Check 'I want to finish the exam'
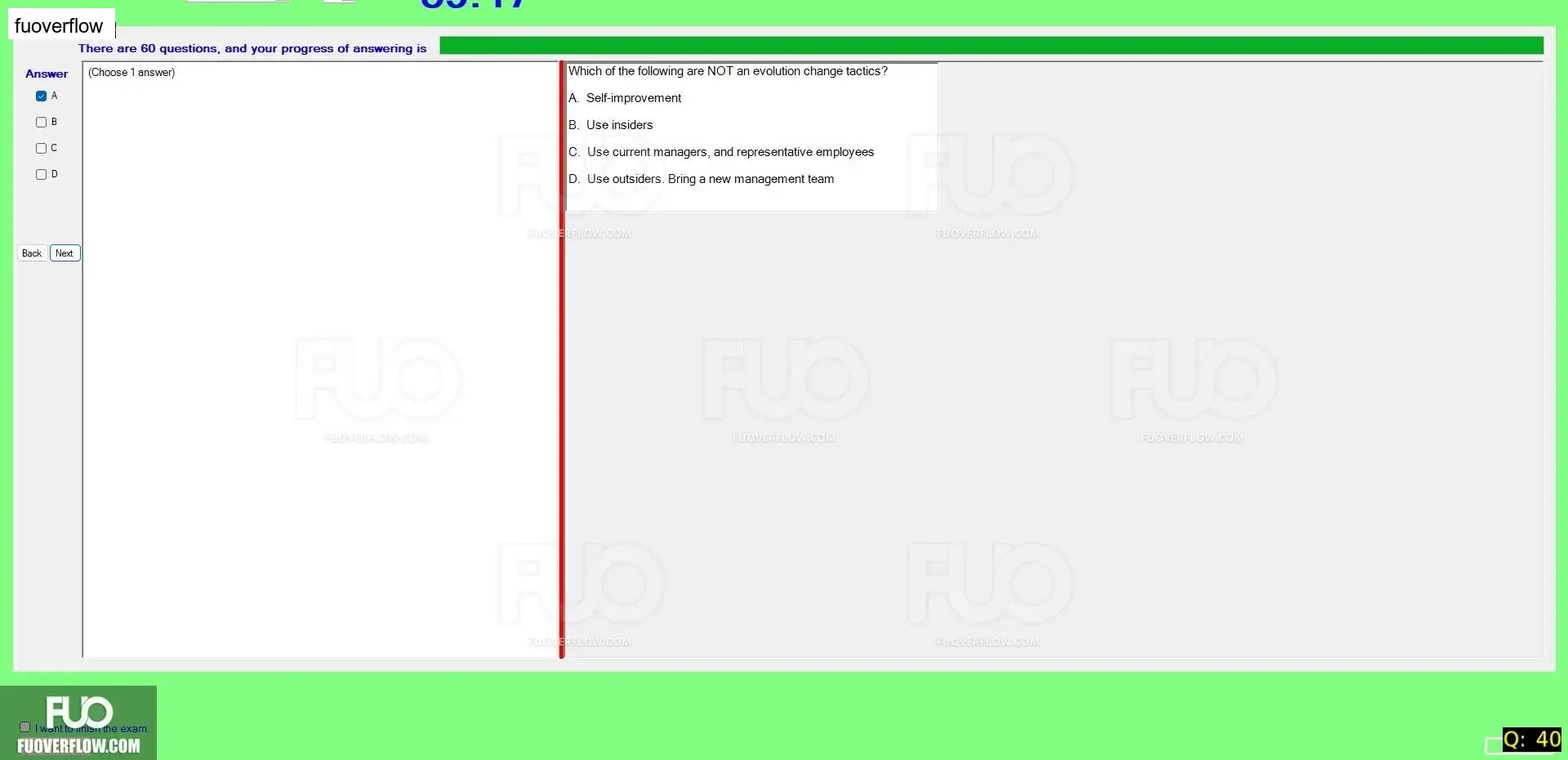This screenshot has height=760, width=1568. [24, 726]
